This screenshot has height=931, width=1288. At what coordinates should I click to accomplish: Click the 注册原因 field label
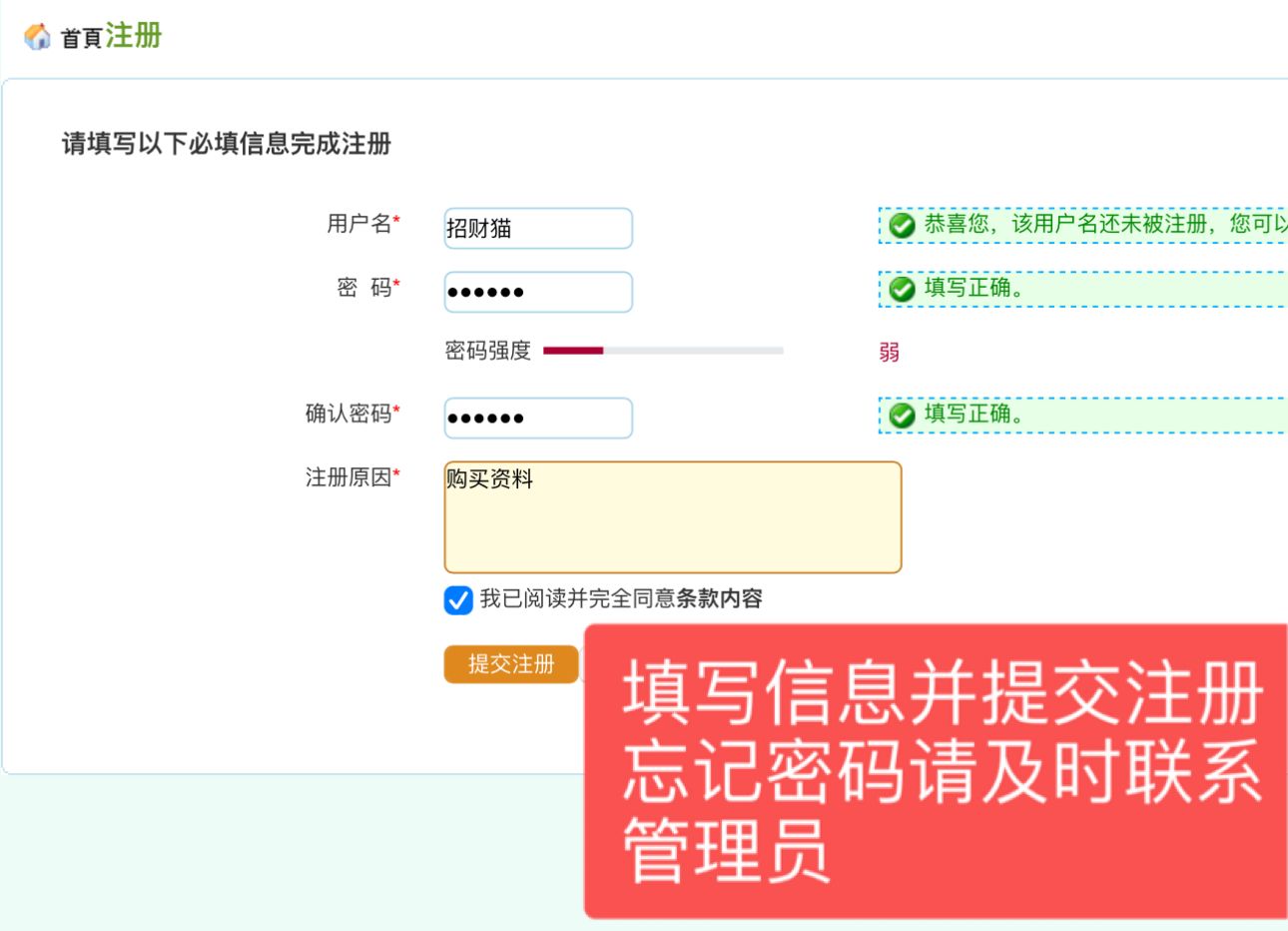tap(348, 477)
